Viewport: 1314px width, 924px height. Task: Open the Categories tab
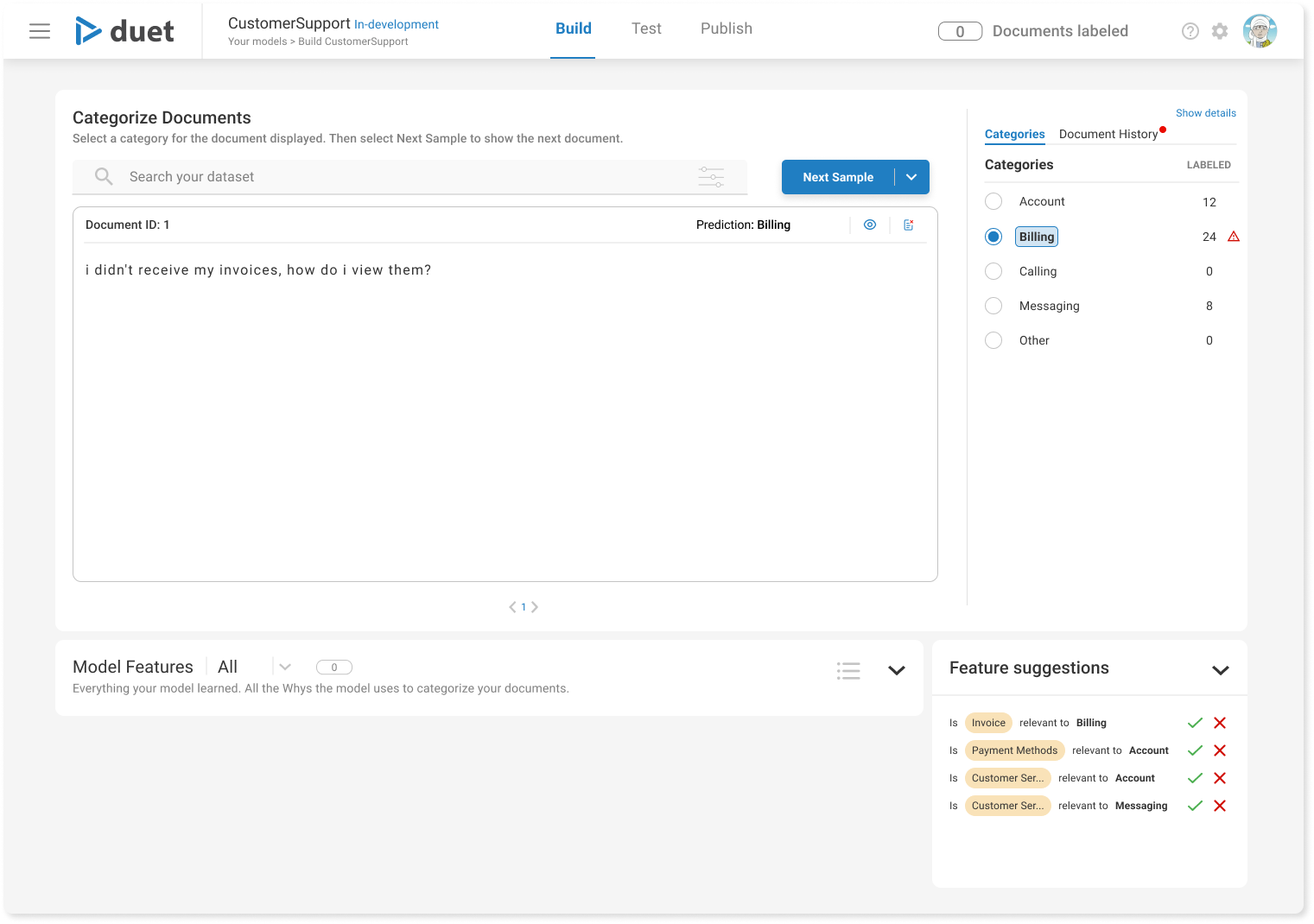click(x=1015, y=134)
